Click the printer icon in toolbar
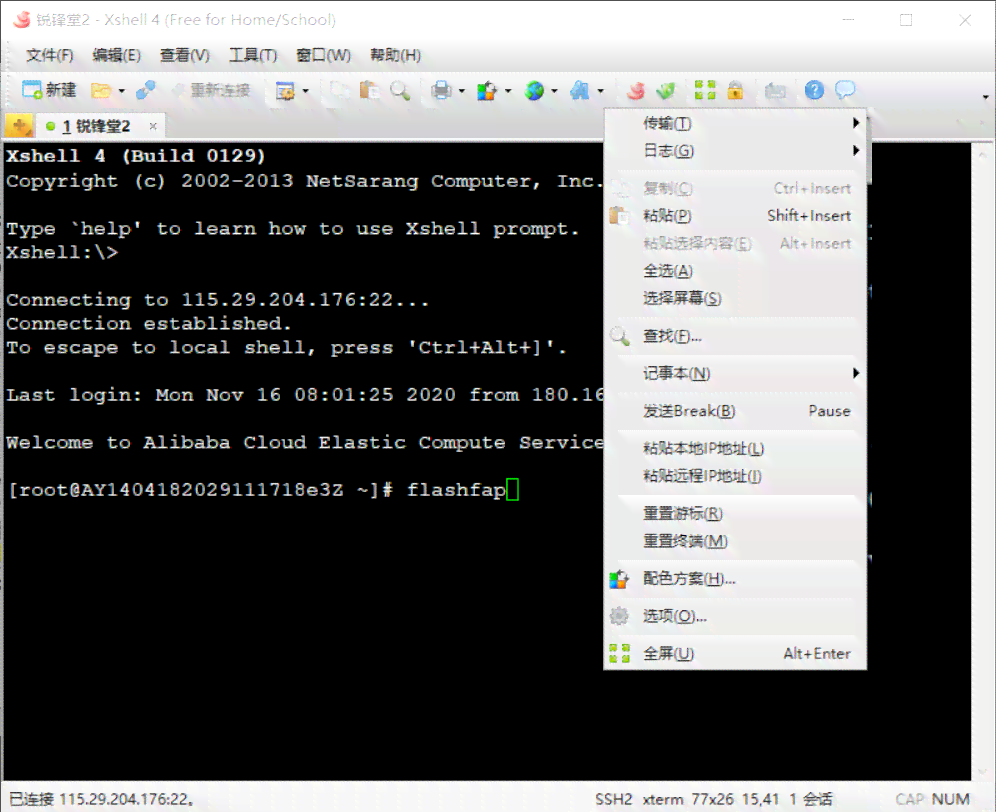 [x=441, y=91]
